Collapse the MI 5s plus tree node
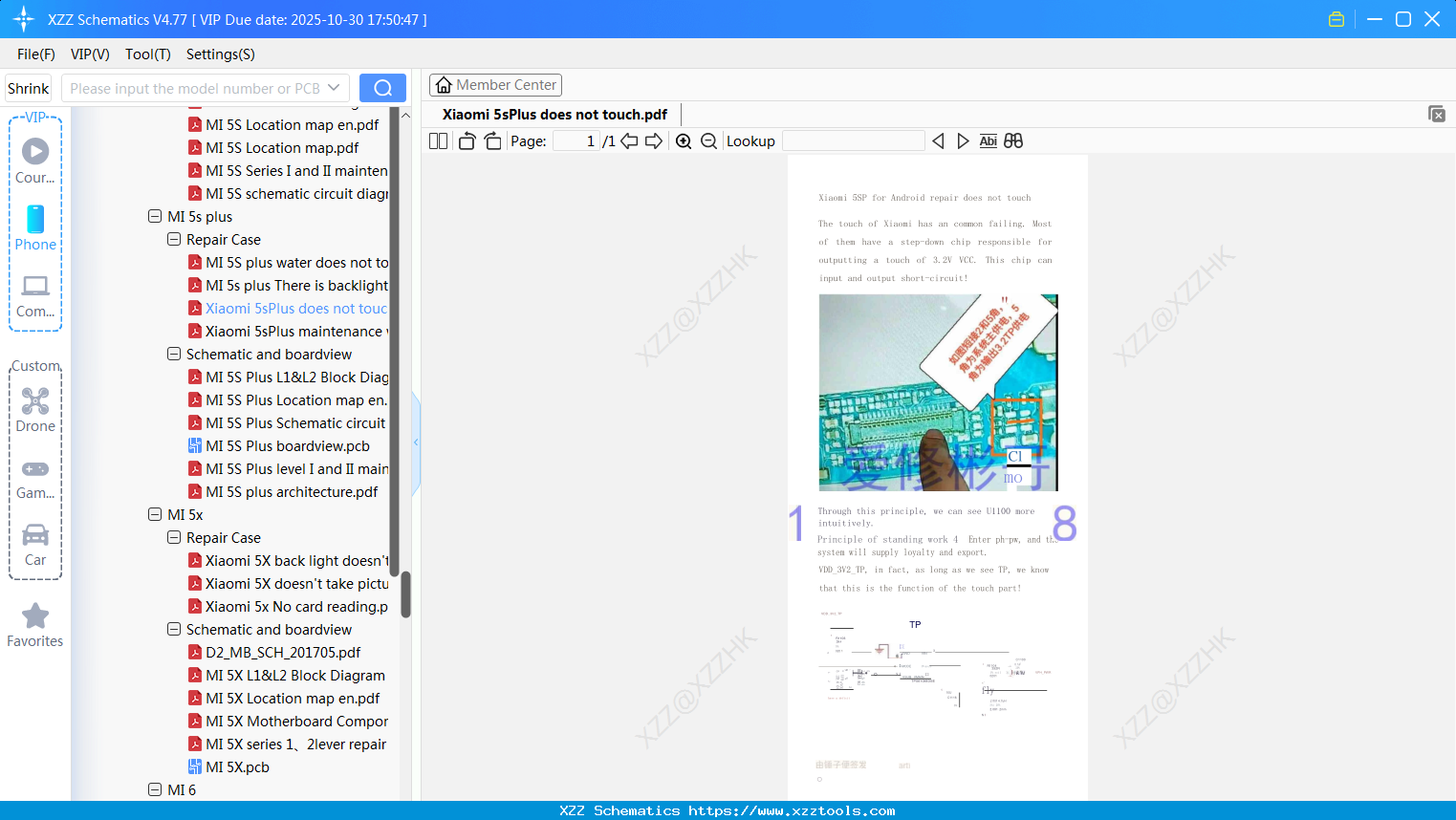 pyautogui.click(x=155, y=216)
